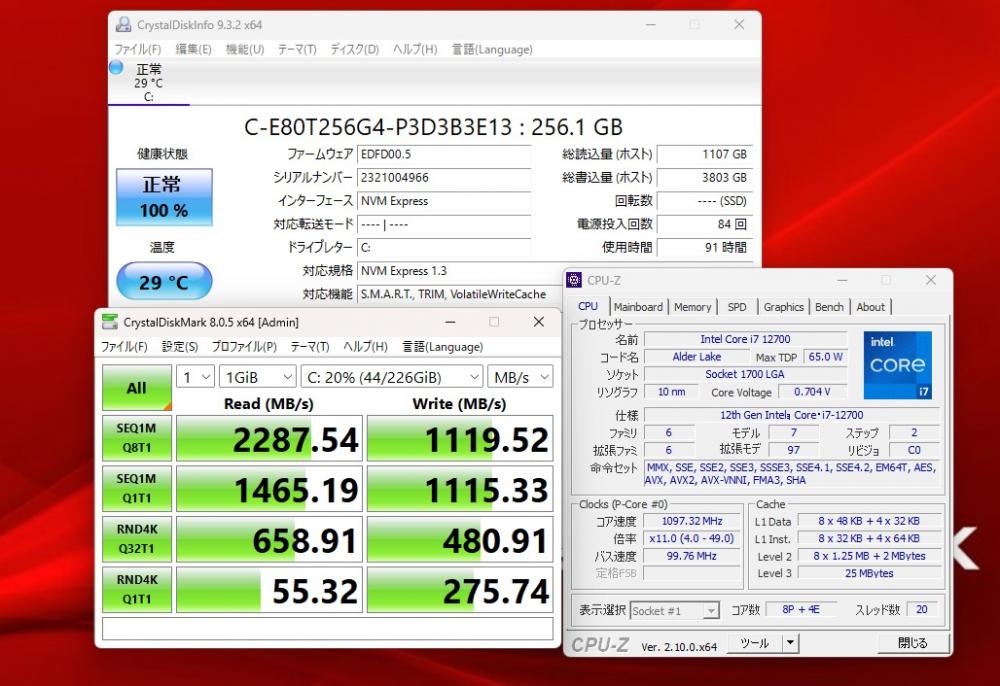Minimize the CrystalDiskInfo window
The image size is (1000, 686).
pyautogui.click(x=651, y=25)
